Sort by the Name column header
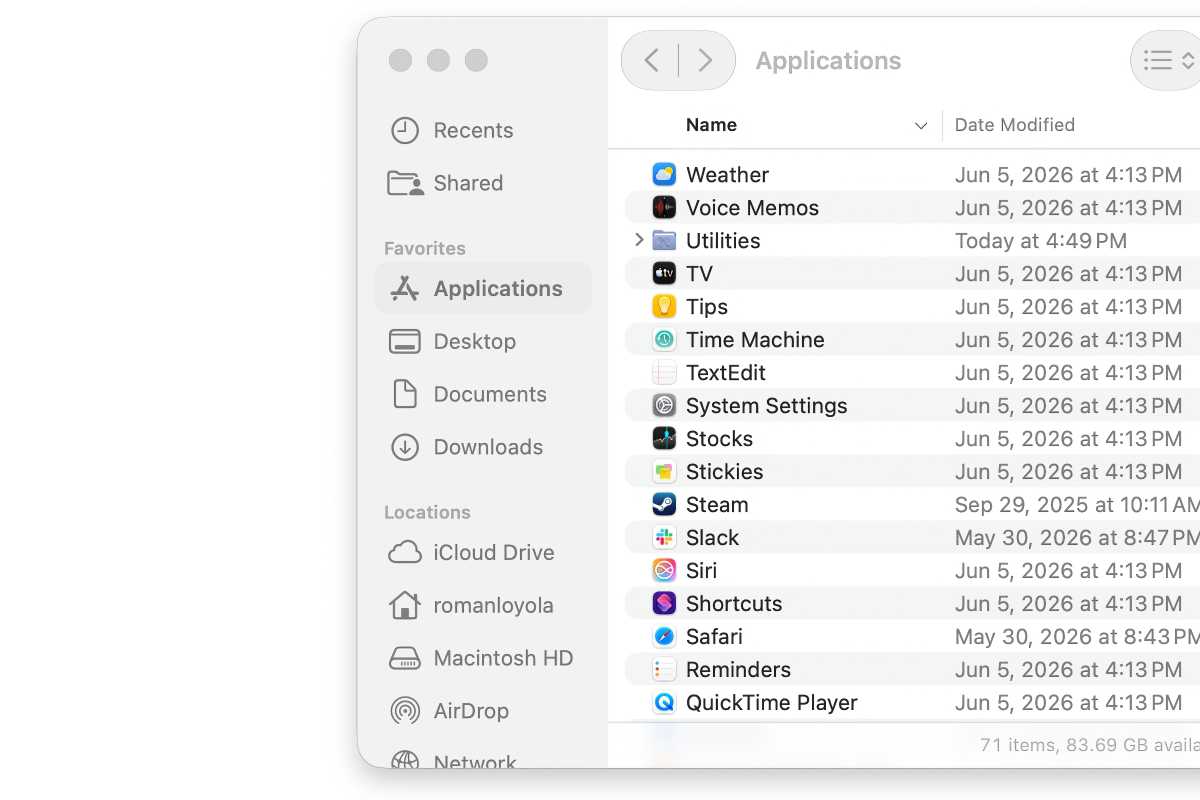The image size is (1200, 800). 711,125
